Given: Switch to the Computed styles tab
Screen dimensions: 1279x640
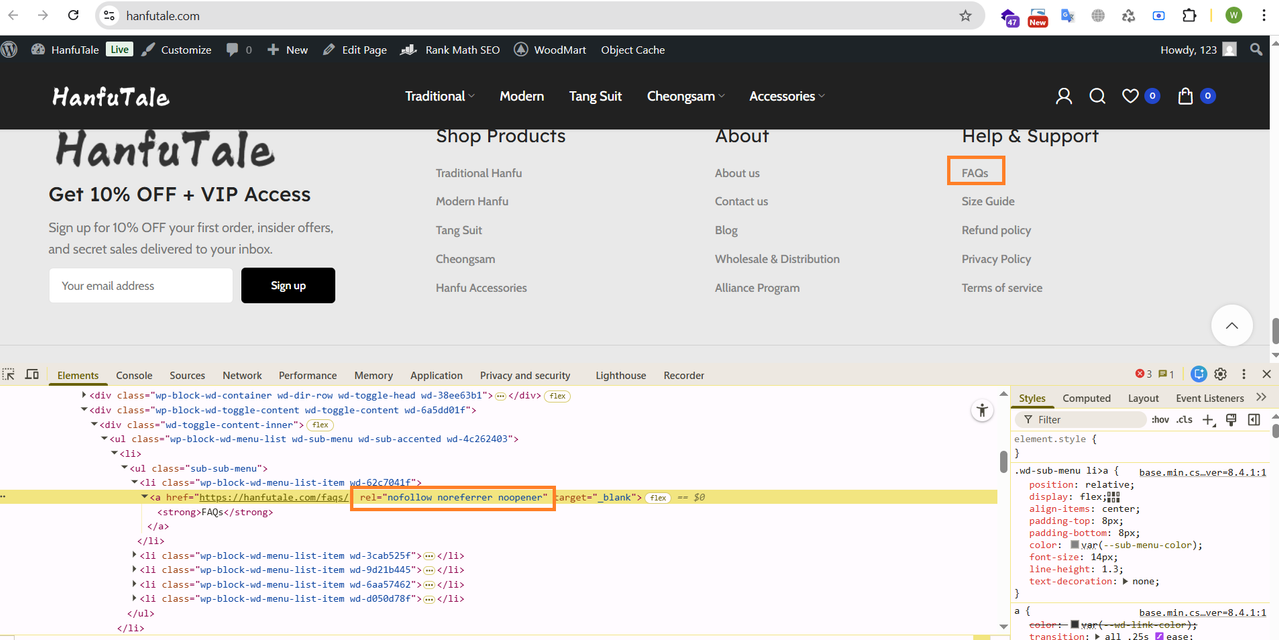Looking at the screenshot, I should tap(1087, 398).
